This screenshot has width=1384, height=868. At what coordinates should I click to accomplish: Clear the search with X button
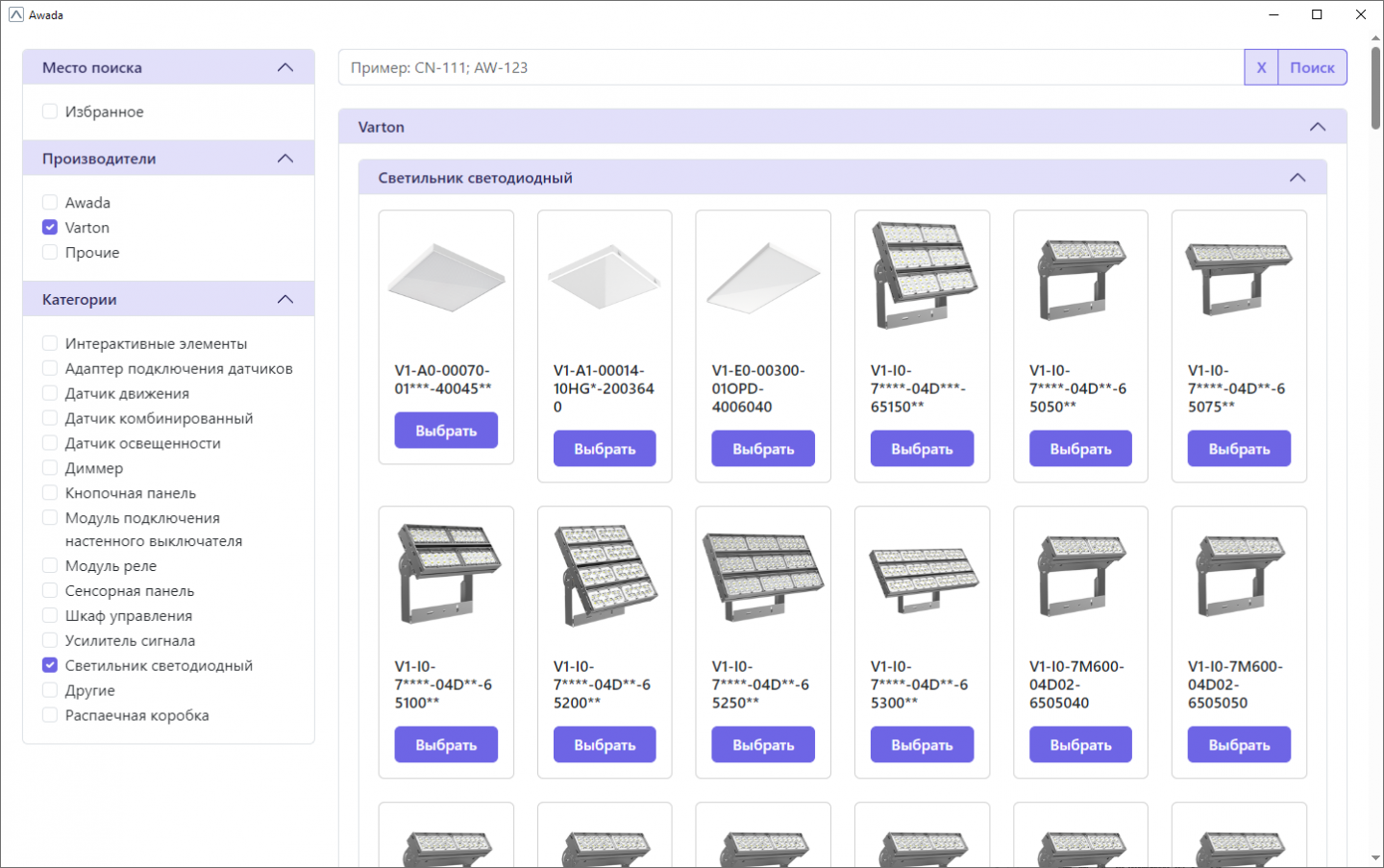[x=1261, y=67]
